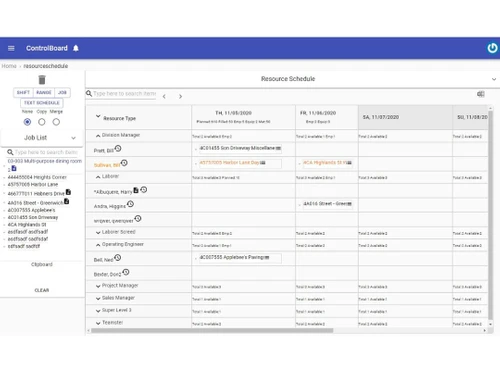
Task: Select the Son Driveway job in list
Action: tap(33, 217)
